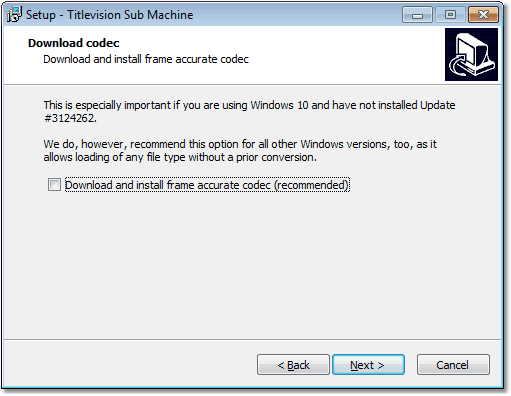Maximize the Titlevision Sub Machine setup window
The height and width of the screenshot is (396, 511).
tap(450, 15)
